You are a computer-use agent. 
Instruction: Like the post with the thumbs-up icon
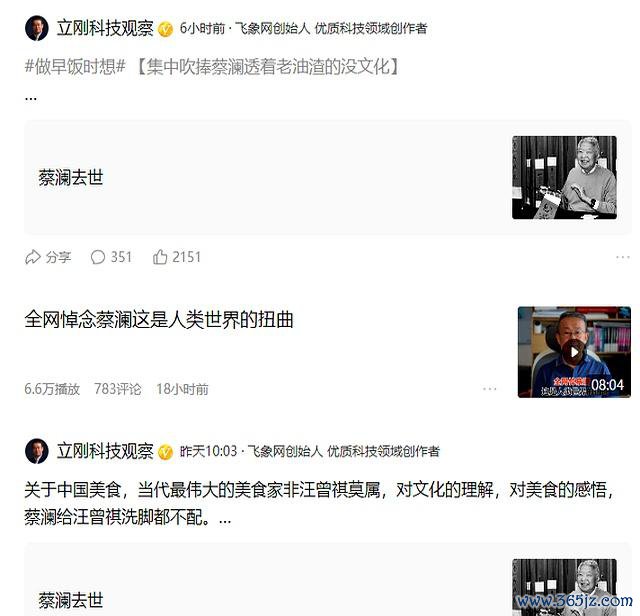point(160,257)
